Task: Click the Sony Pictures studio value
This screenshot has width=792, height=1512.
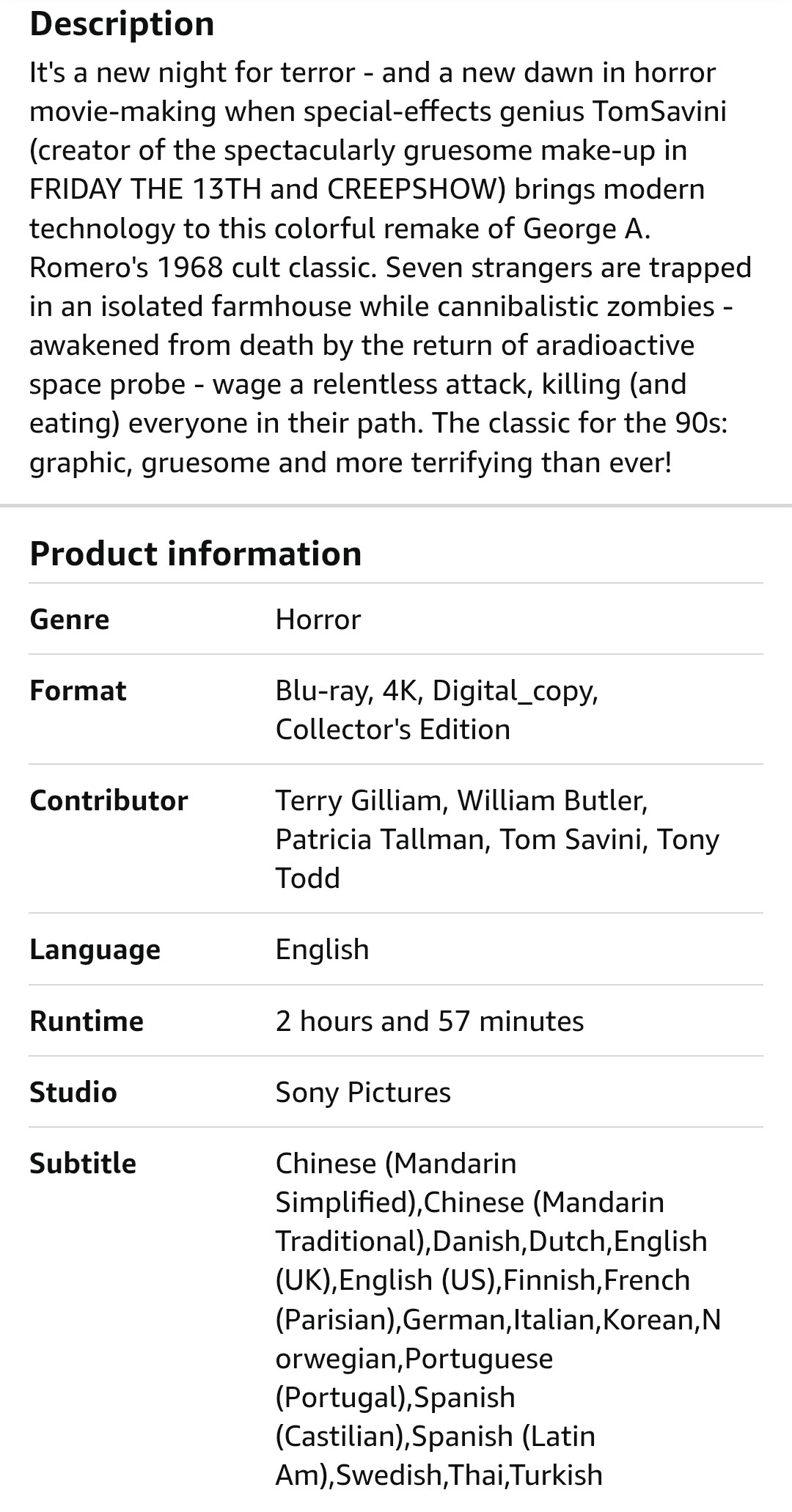Action: tap(363, 1093)
